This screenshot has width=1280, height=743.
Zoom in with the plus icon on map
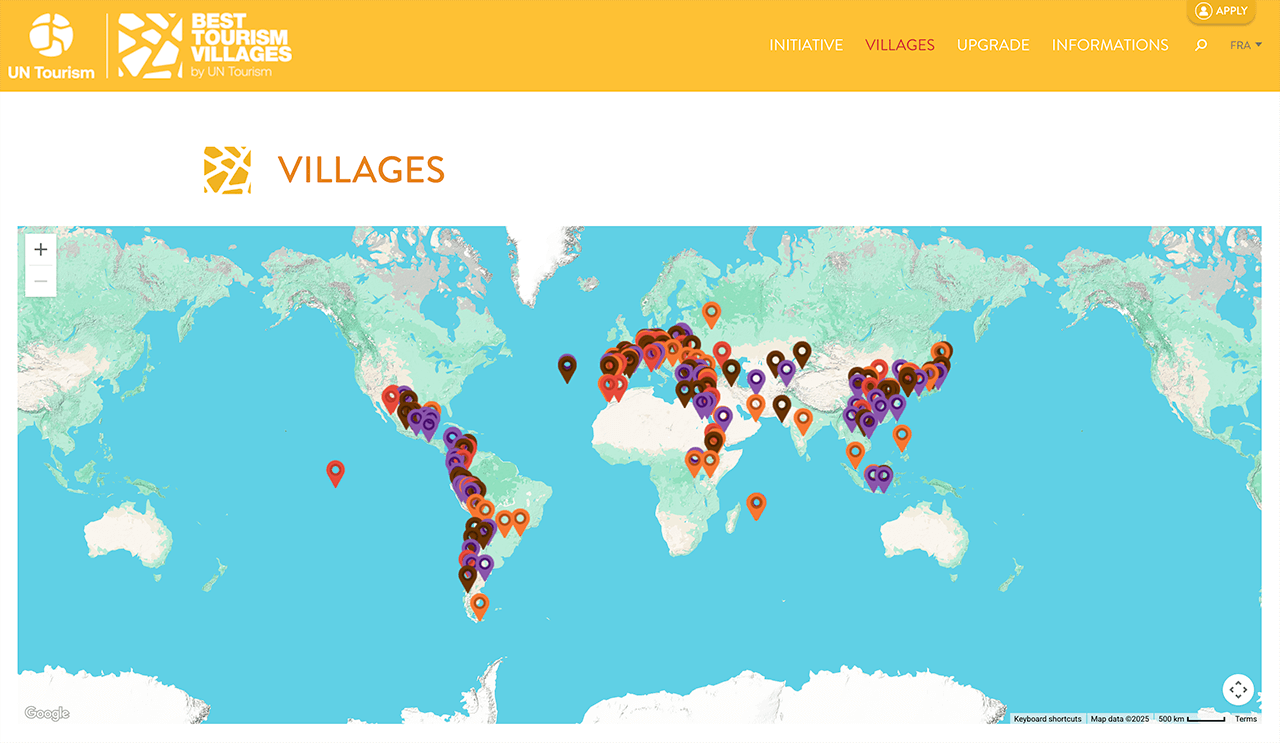(40, 249)
